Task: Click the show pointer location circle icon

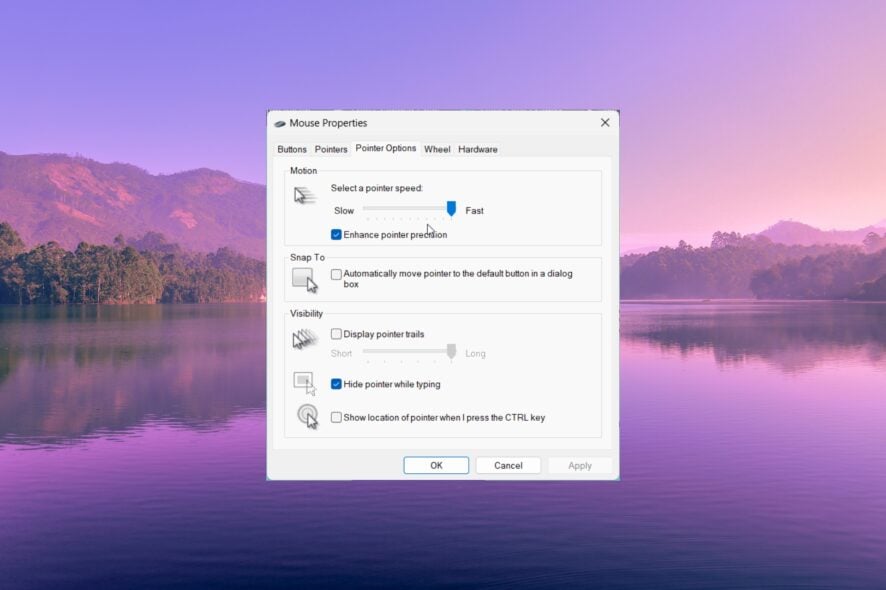Action: (x=307, y=416)
